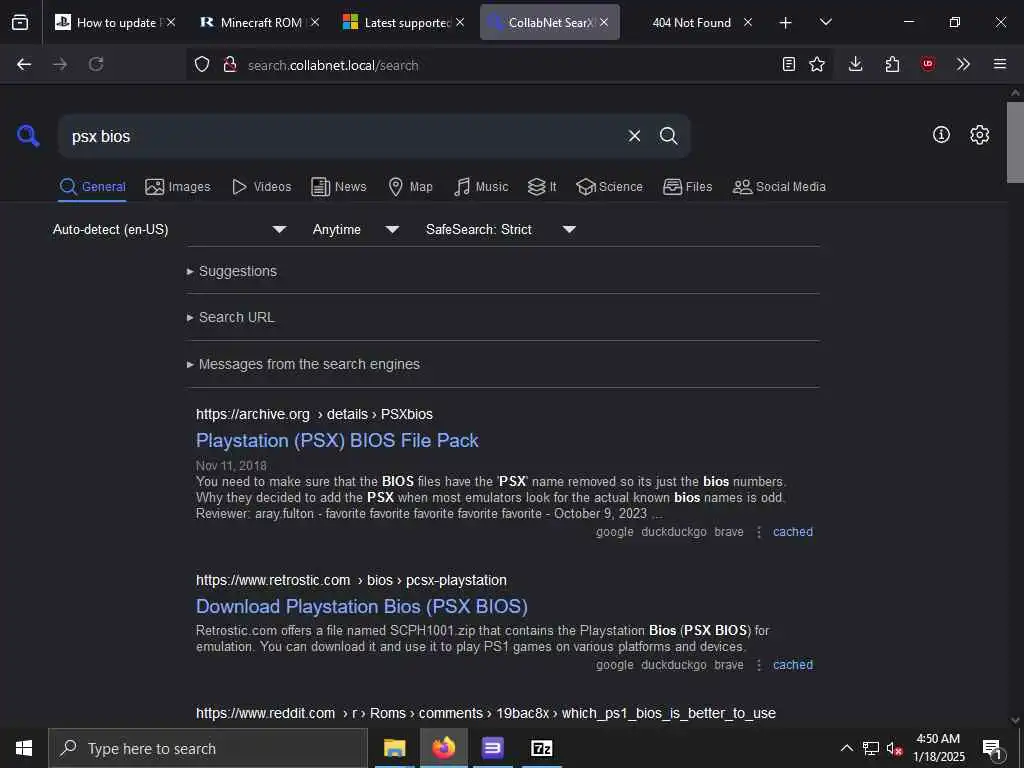Select the It category

click(x=542, y=187)
